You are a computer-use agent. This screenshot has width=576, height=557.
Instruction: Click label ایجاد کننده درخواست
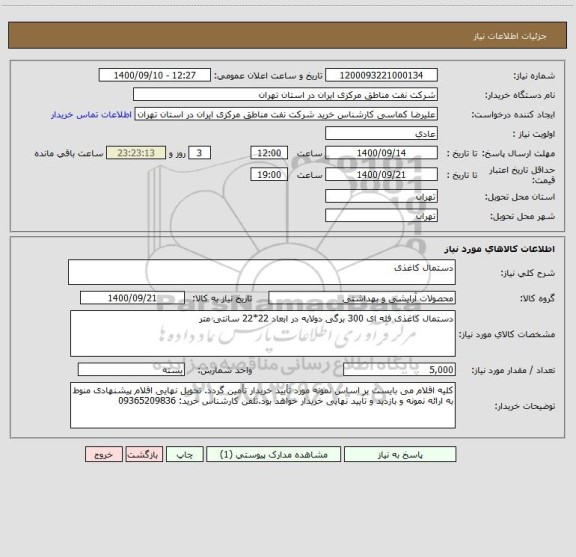tap(514, 115)
